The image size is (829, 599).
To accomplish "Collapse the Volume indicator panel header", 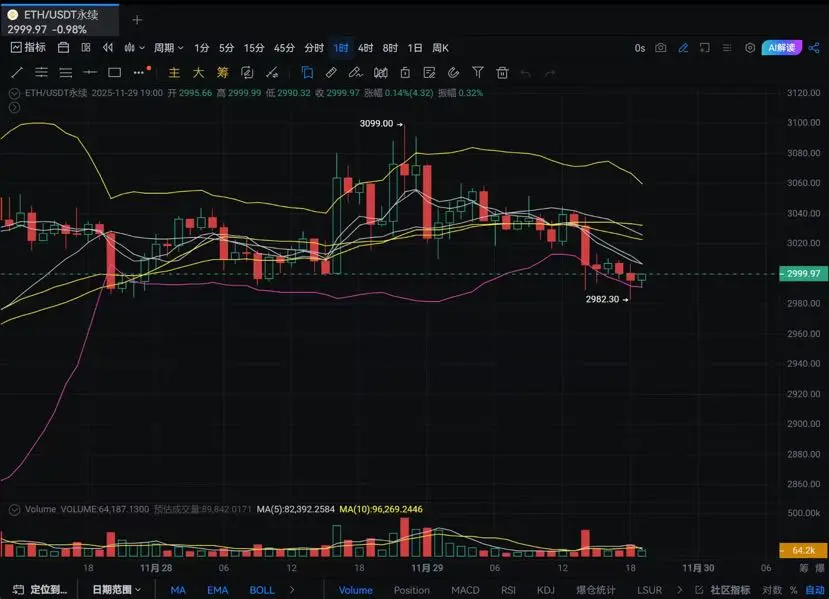I will click(14, 510).
